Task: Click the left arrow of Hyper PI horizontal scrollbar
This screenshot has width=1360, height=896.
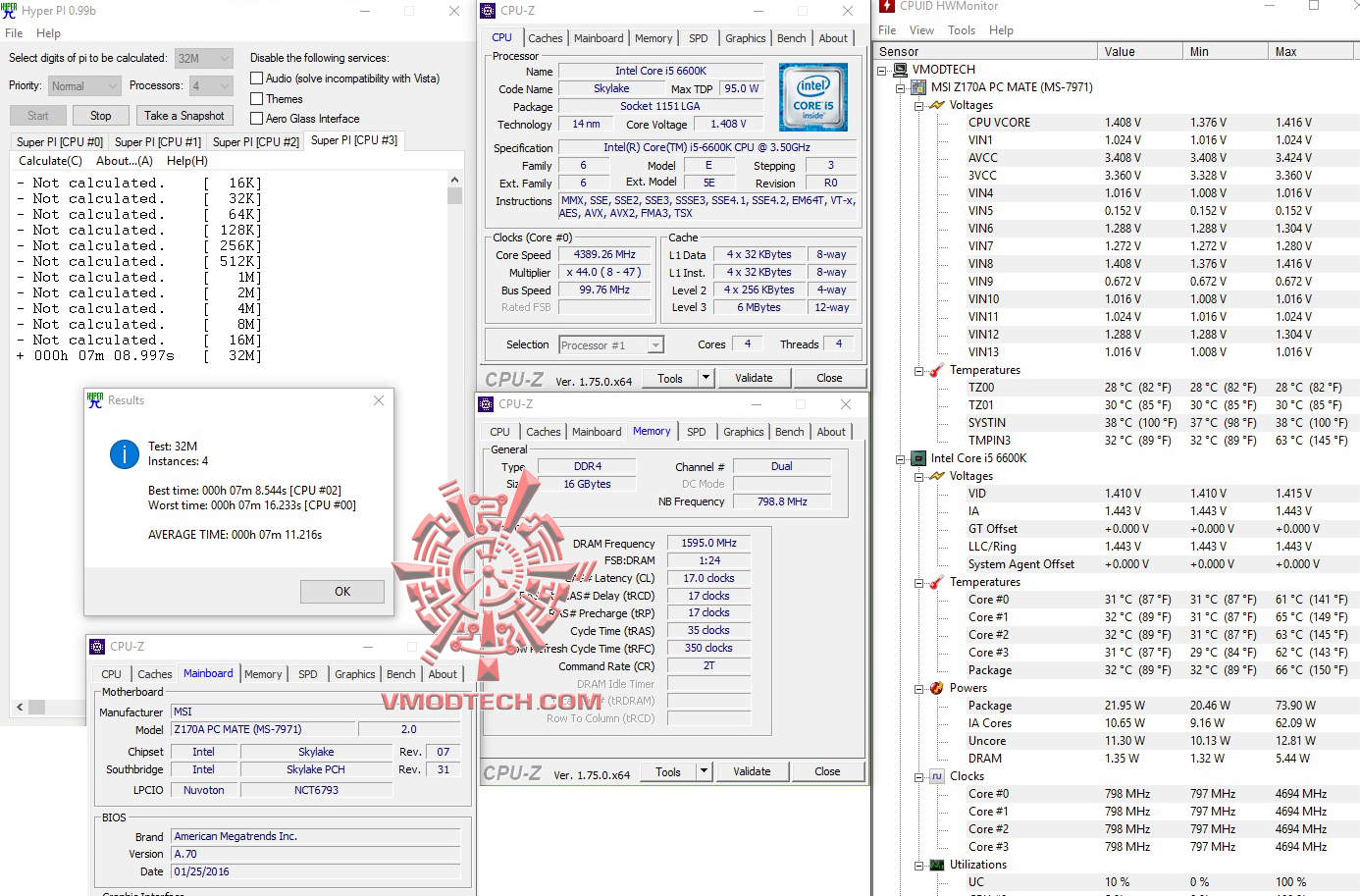Action: [20, 707]
